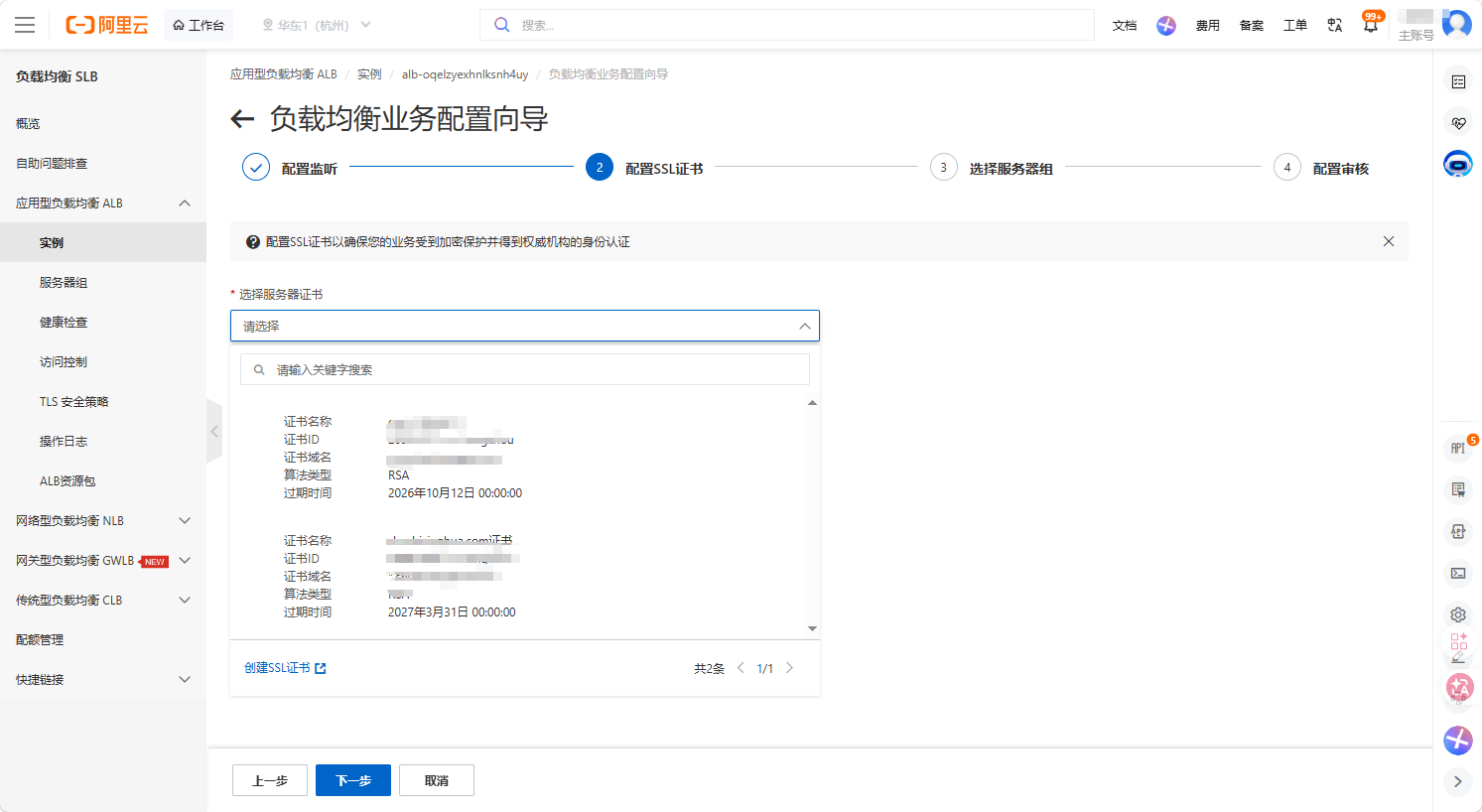Click the colorful AI assistant icon in header
The height and width of the screenshot is (812, 1482).
point(1166,25)
